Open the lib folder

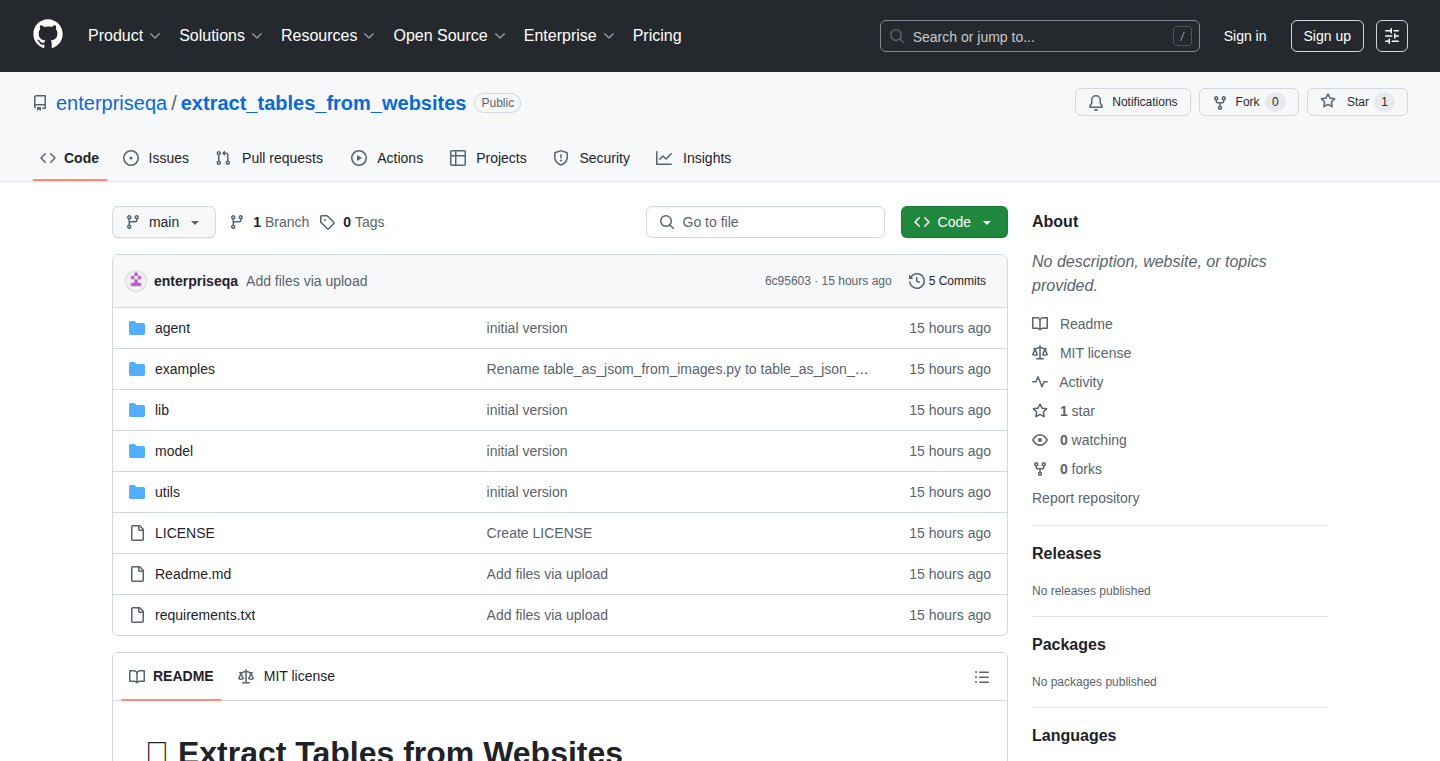[x=162, y=410]
